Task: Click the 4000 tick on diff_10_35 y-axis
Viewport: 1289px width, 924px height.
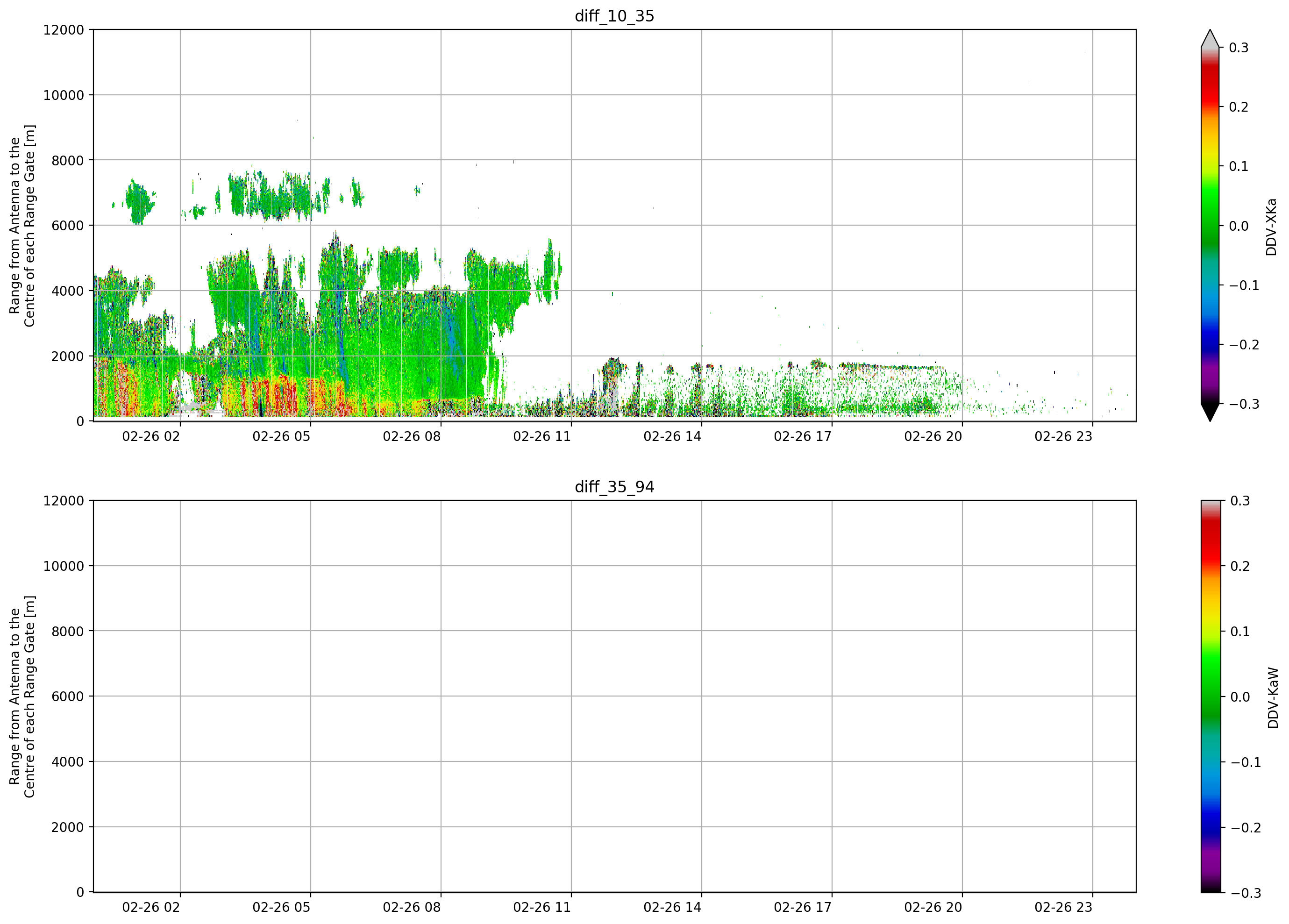Action: click(x=68, y=291)
